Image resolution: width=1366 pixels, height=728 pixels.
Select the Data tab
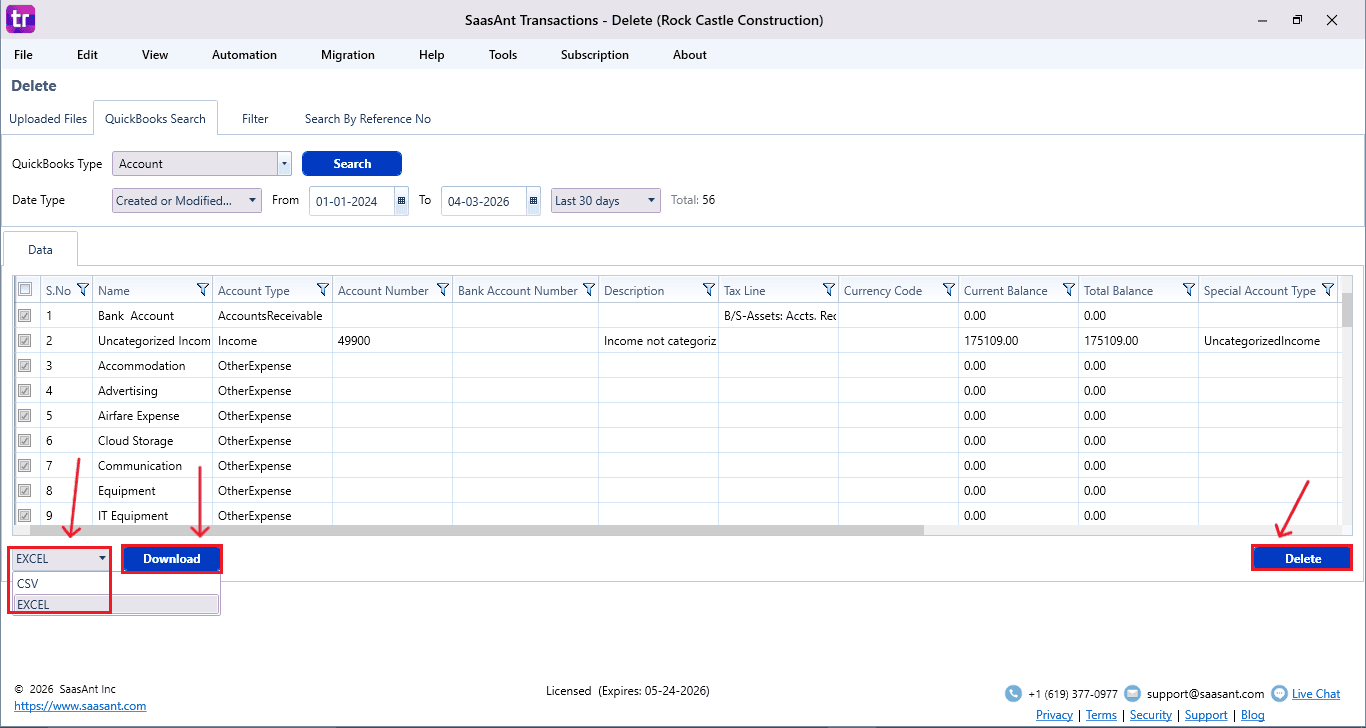40,250
